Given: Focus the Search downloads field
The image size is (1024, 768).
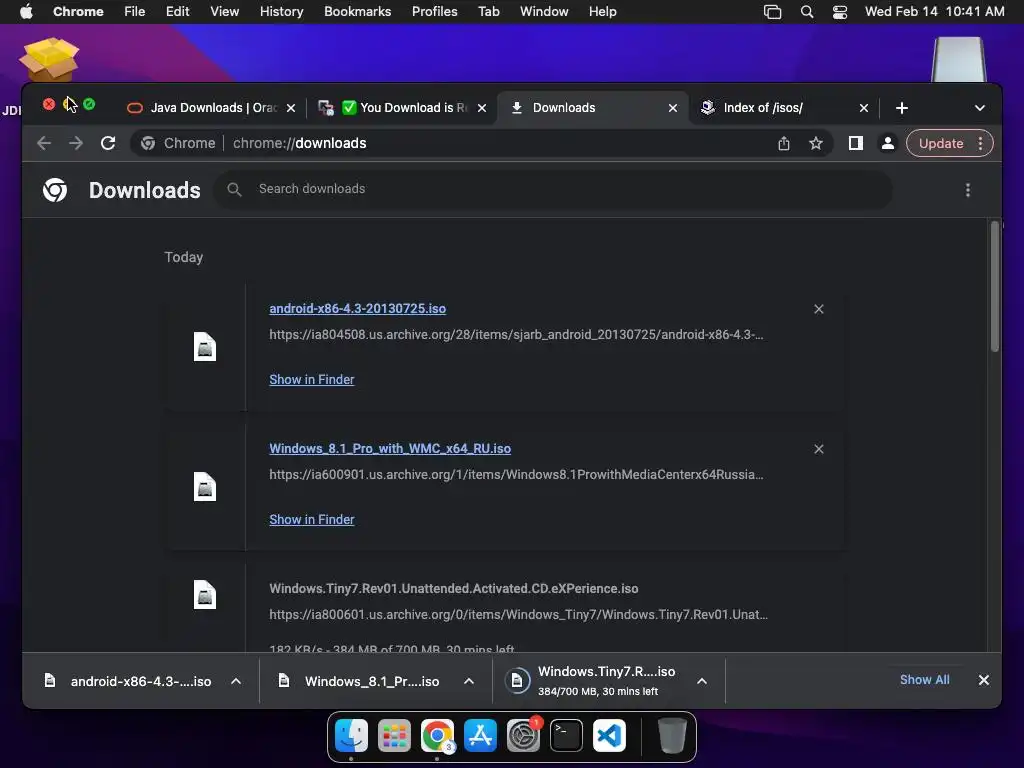Looking at the screenshot, I should 554,189.
